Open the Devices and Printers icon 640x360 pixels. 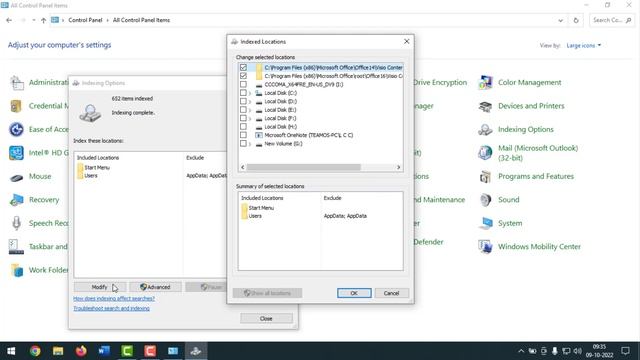click(x=485, y=106)
